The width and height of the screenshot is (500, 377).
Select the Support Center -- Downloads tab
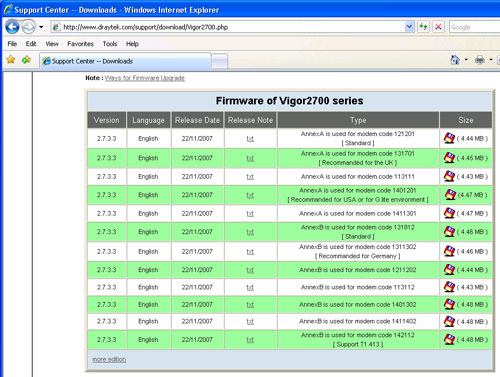(125, 61)
